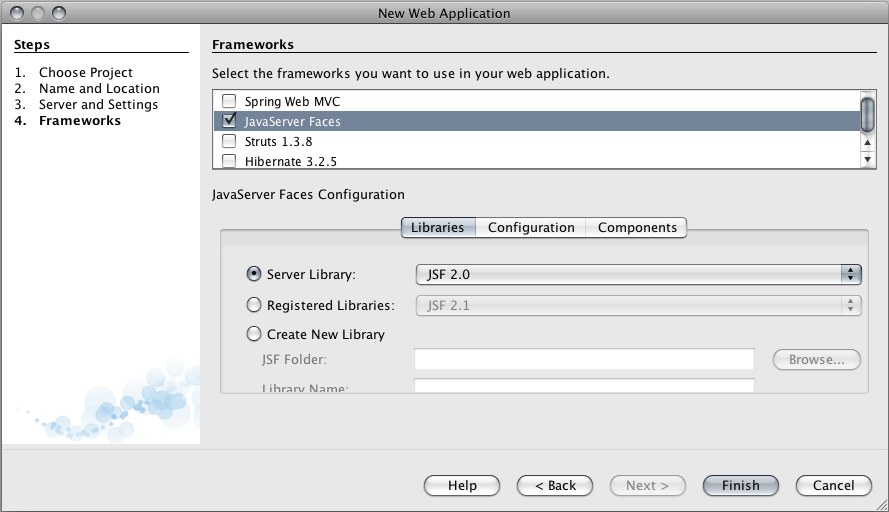
Task: Open the Configuration tab
Action: [x=531, y=227]
